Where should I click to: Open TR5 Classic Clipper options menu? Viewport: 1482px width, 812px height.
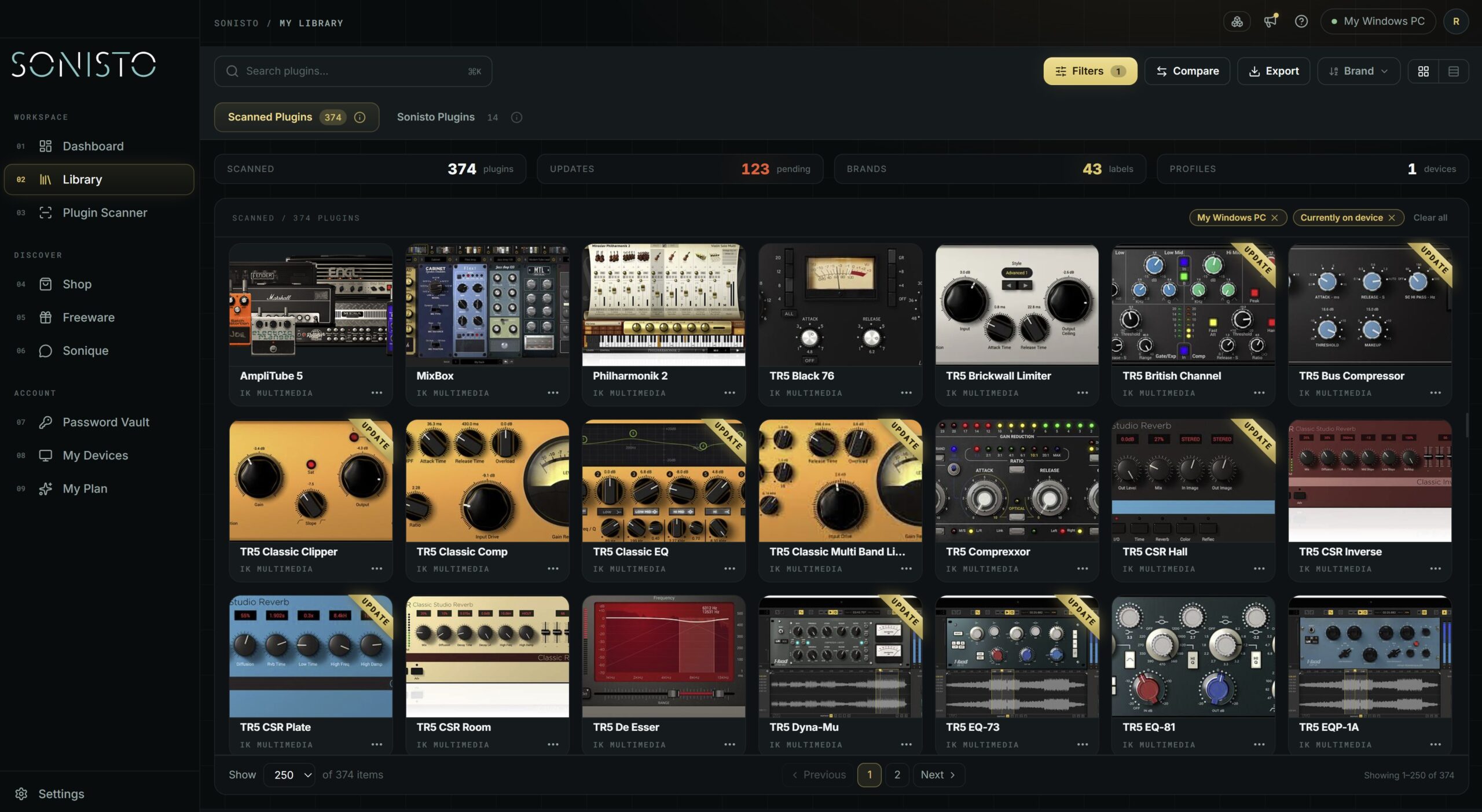377,569
